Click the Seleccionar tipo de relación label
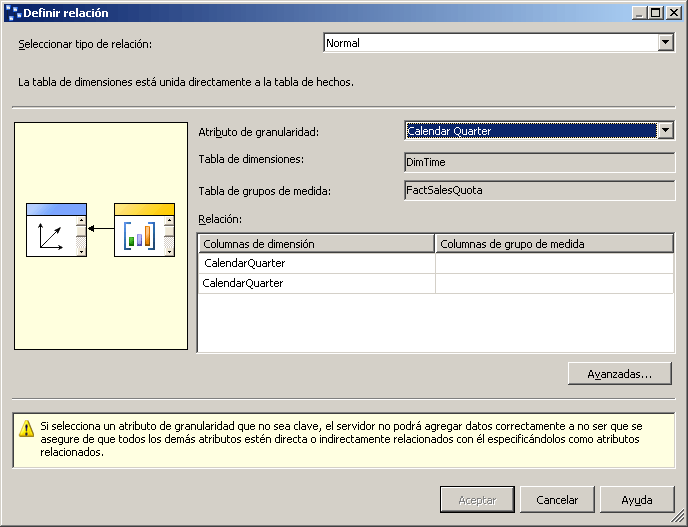The image size is (688, 527). tap(85, 44)
